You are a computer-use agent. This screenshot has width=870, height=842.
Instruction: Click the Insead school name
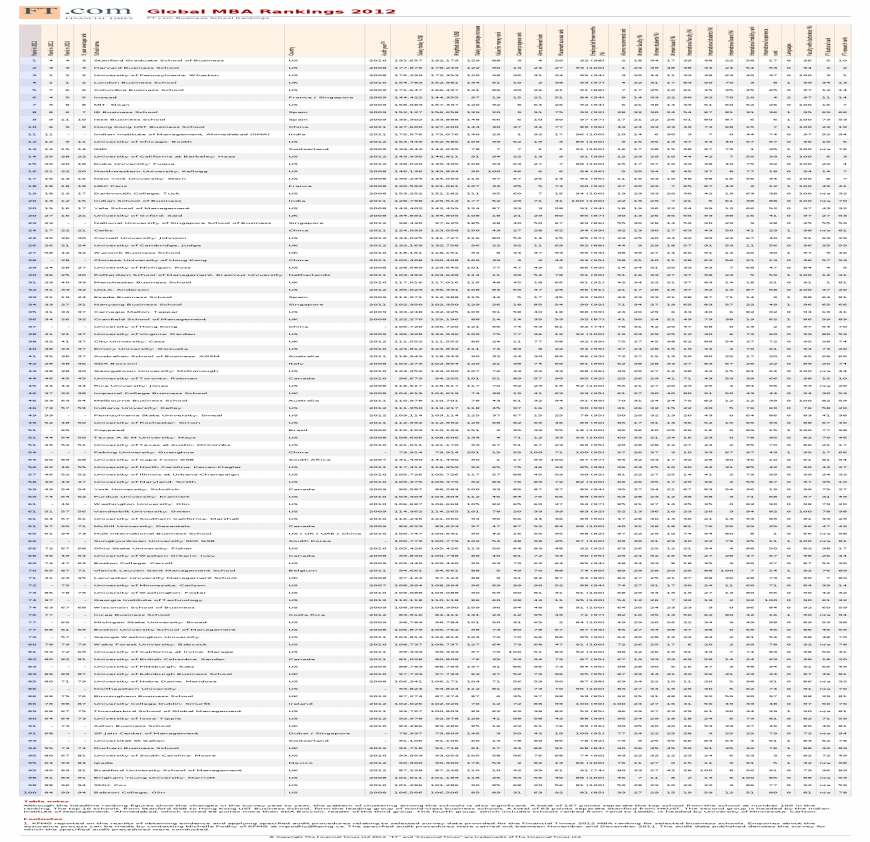click(x=105, y=97)
